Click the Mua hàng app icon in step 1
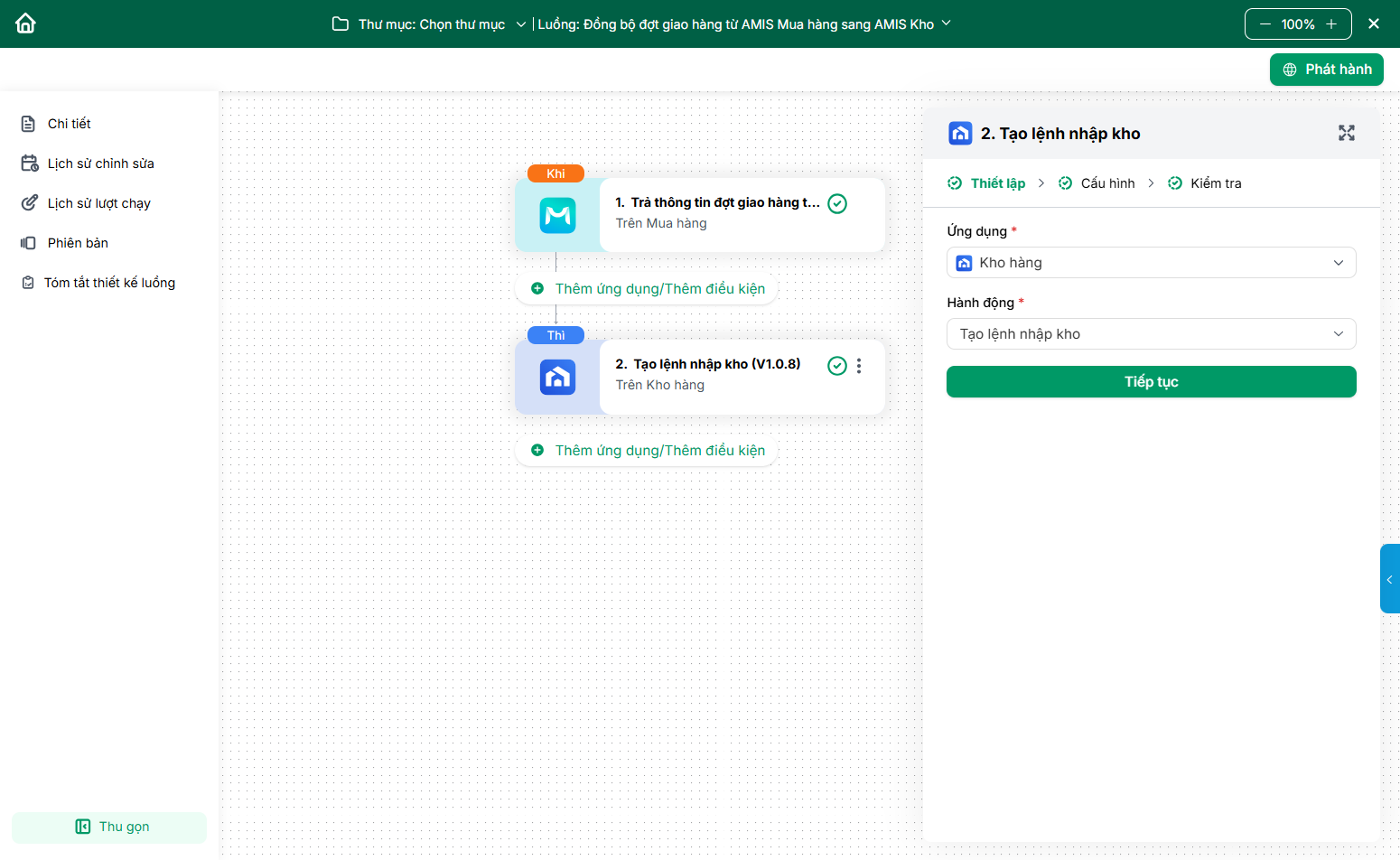 557,216
